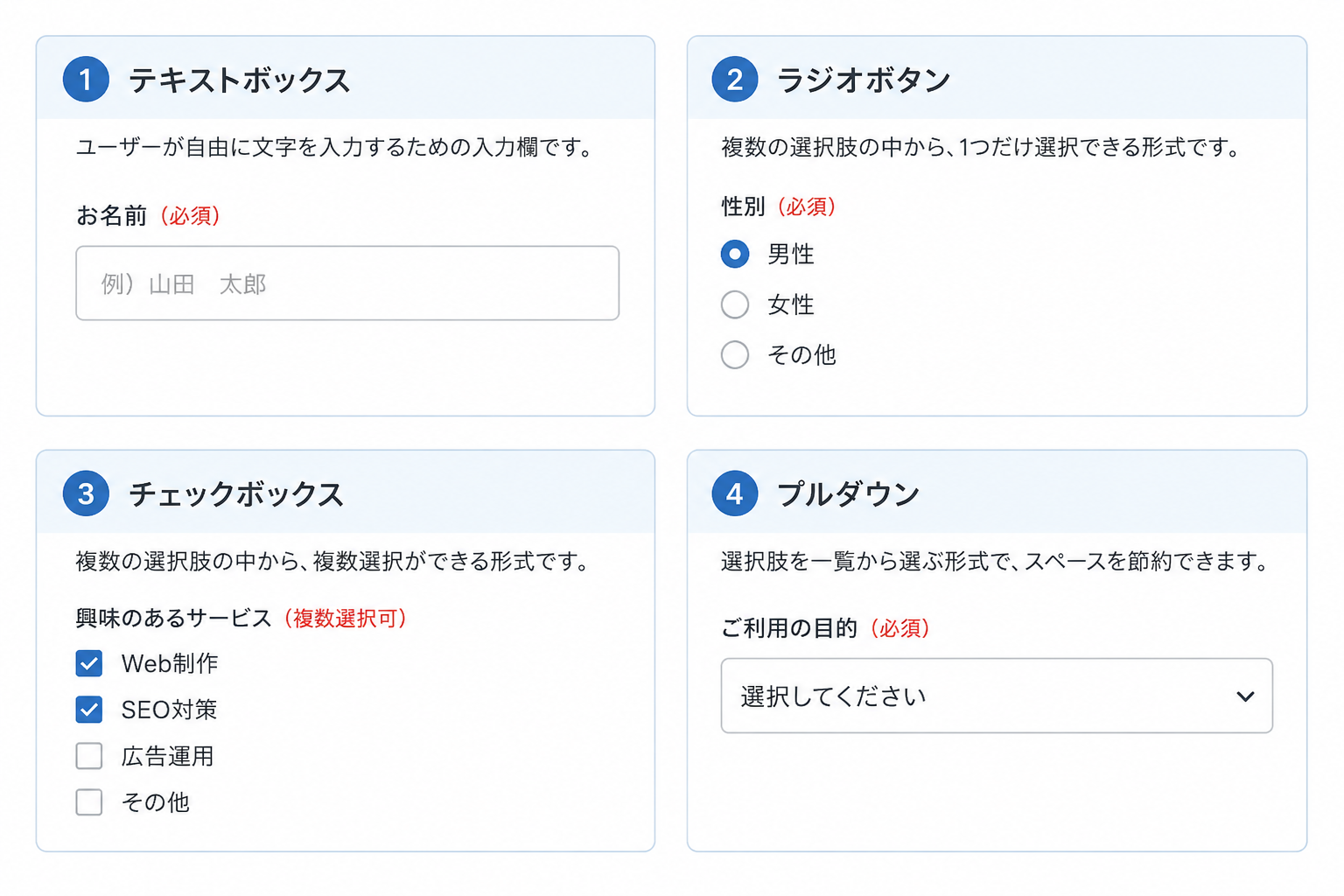Click the number 2 badge for ラジオボタン
The height and width of the screenshot is (896, 1344).
click(735, 80)
